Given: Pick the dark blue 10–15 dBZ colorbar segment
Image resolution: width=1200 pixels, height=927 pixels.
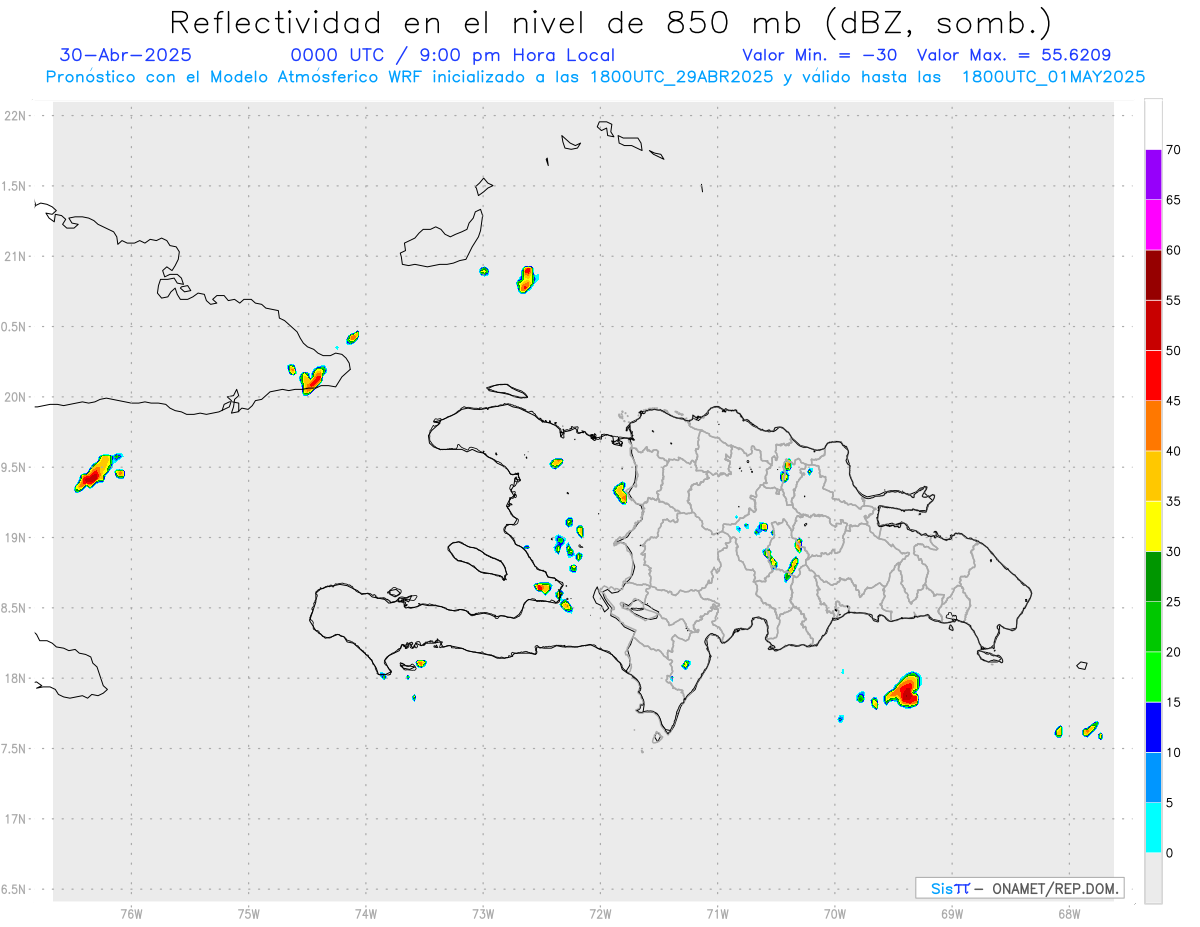Looking at the screenshot, I should 1153,727.
